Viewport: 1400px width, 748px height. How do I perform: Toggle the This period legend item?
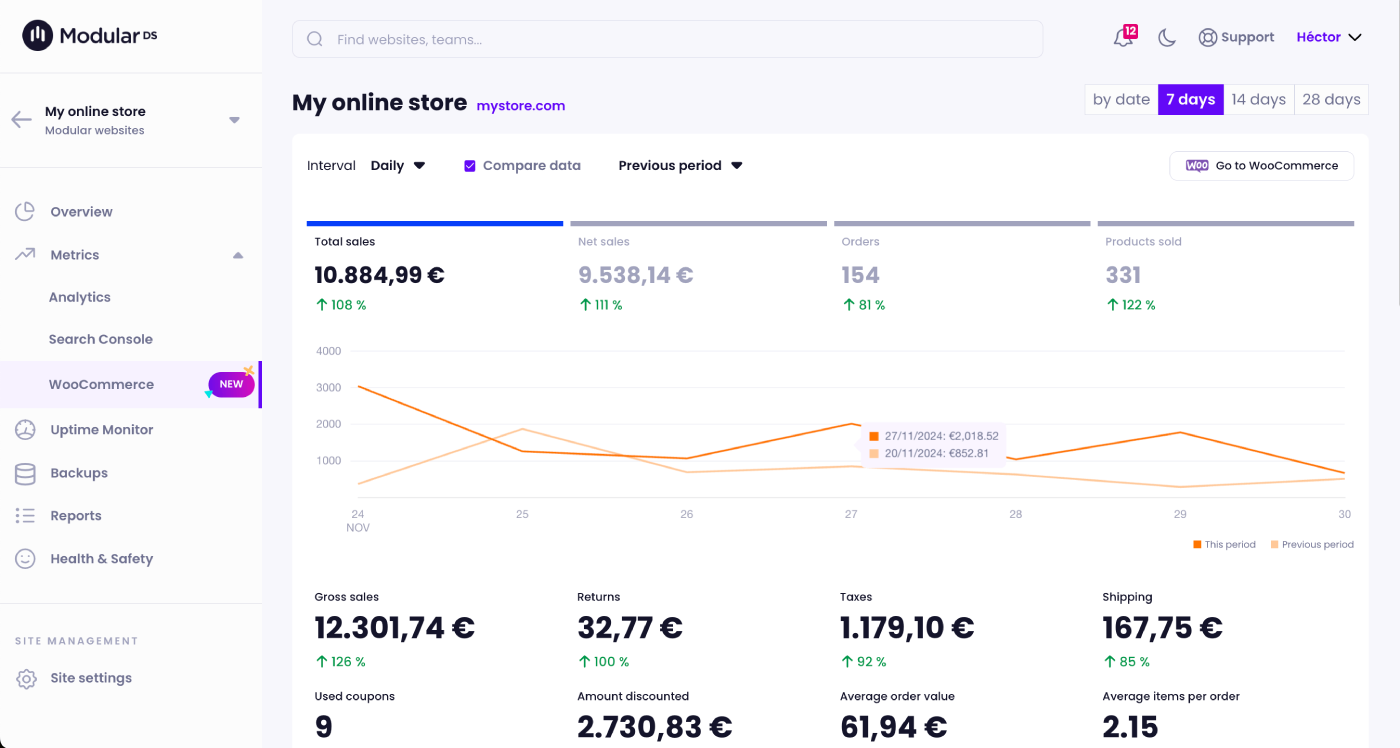click(1224, 544)
